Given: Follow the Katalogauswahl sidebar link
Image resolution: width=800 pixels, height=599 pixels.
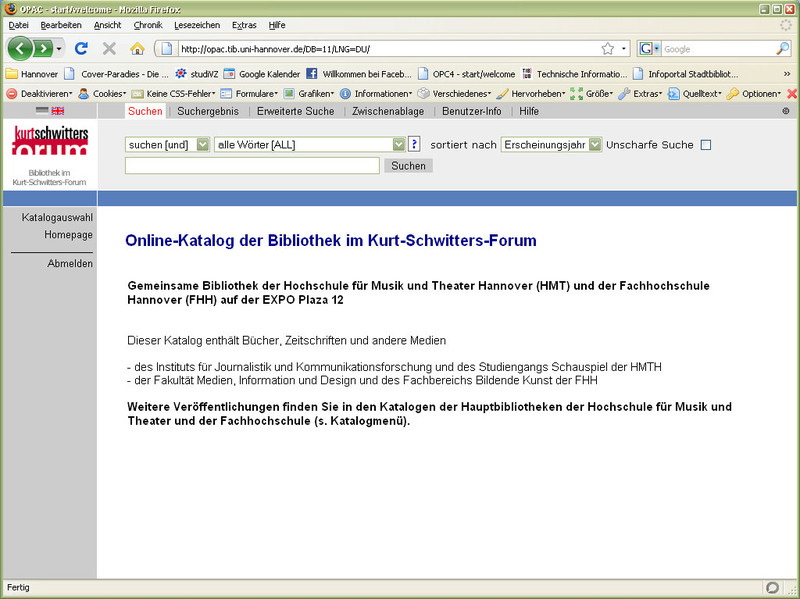Looking at the screenshot, I should click(57, 217).
